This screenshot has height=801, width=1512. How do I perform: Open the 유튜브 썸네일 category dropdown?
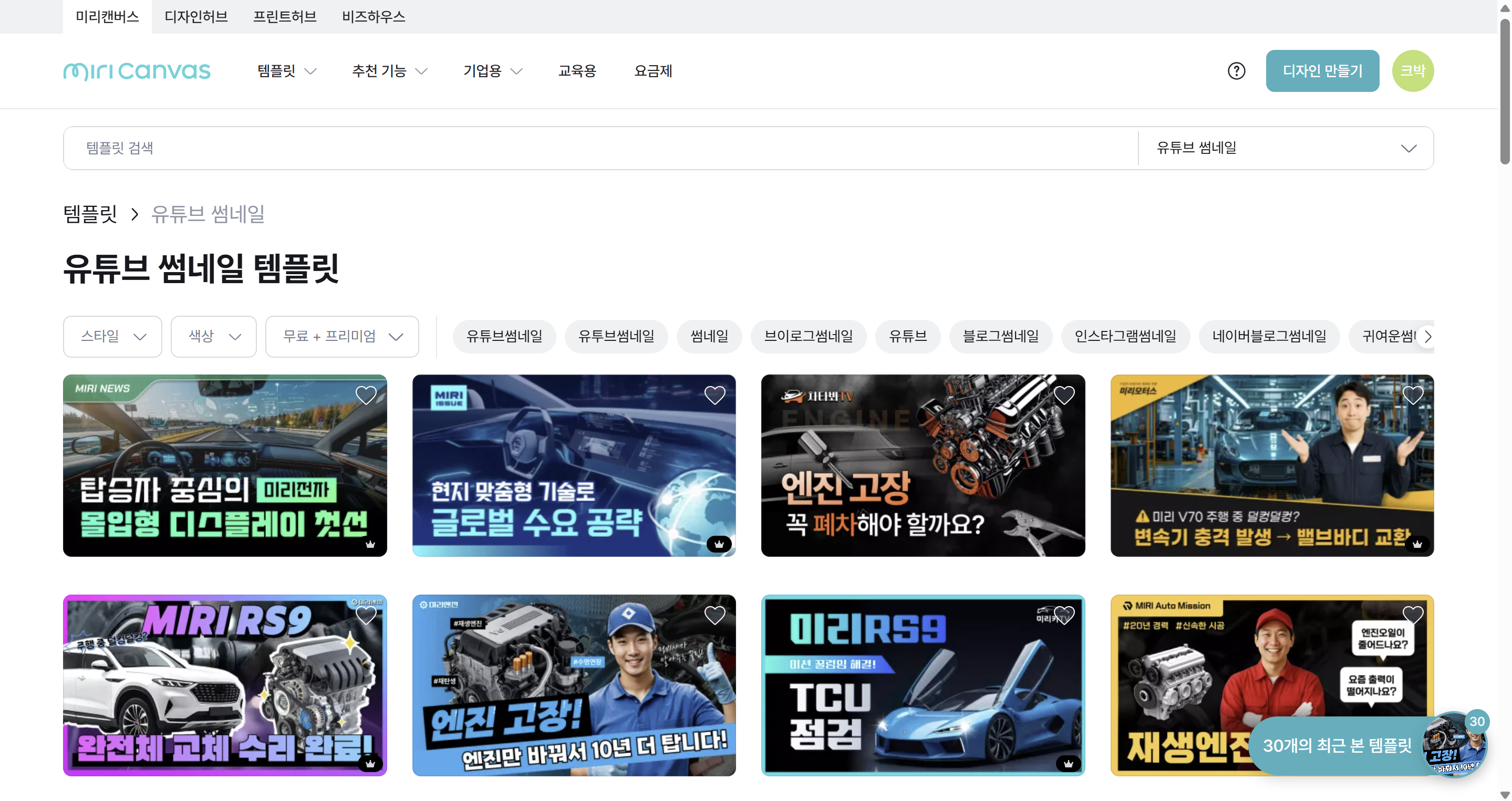click(x=1286, y=148)
